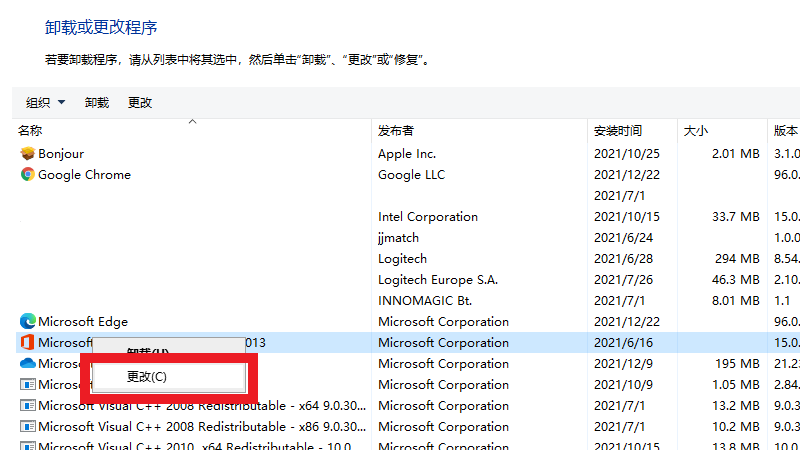Click the Visual C++ 2008 x64 icon
The height and width of the screenshot is (450, 800).
[x=28, y=406]
